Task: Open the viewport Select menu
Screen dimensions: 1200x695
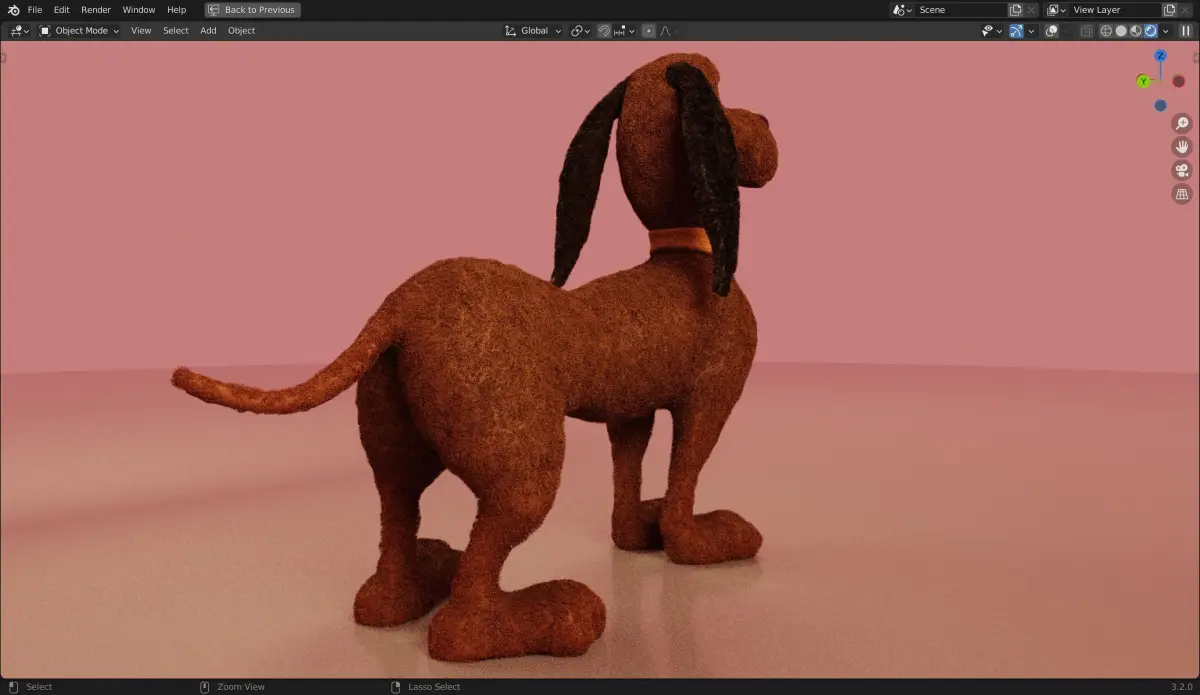Action: tap(176, 31)
